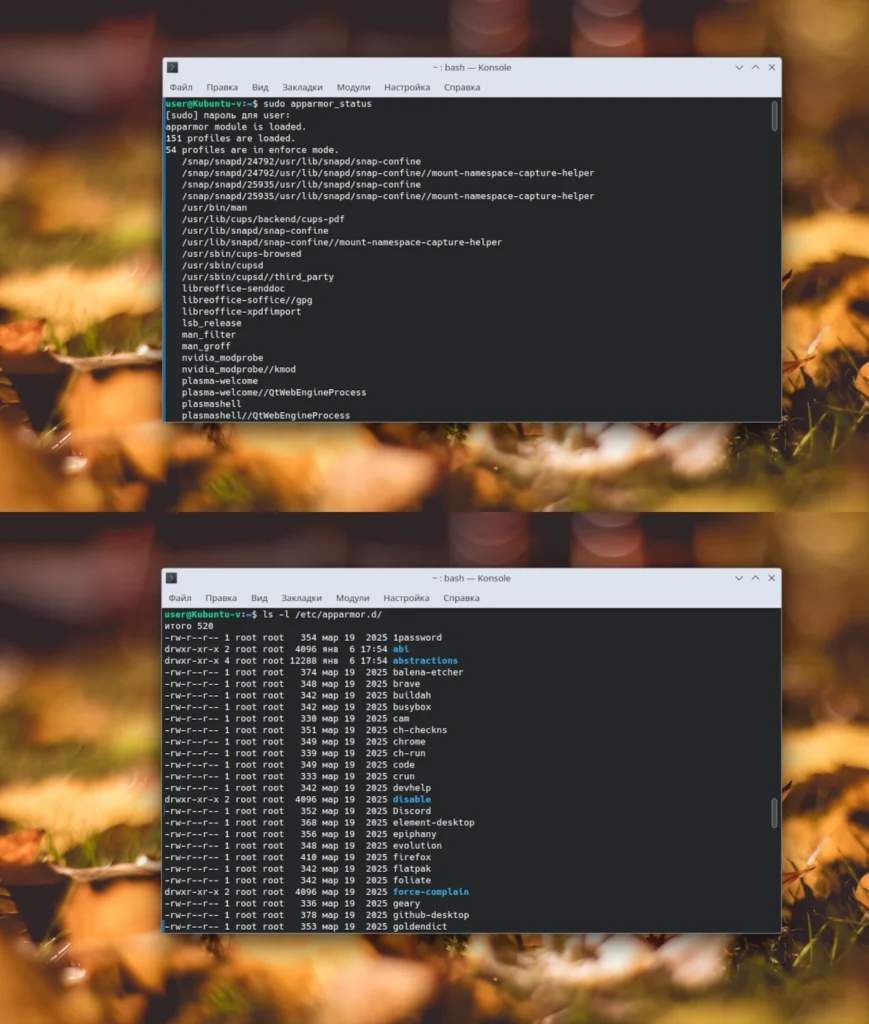Click 'devhelp' file name
Viewport: 869px width, 1024px height.
(411, 788)
